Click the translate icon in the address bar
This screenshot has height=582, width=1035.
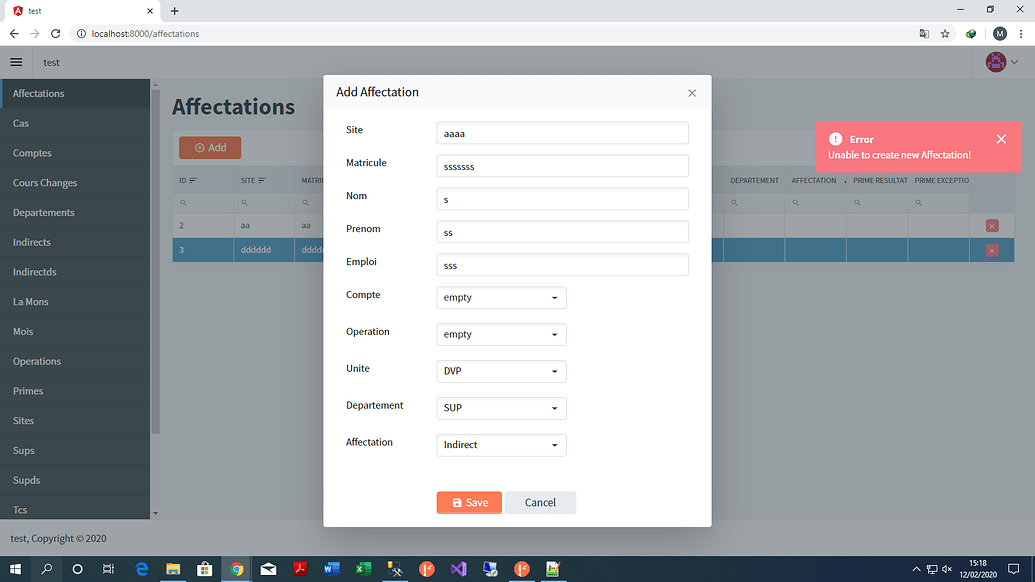click(922, 33)
